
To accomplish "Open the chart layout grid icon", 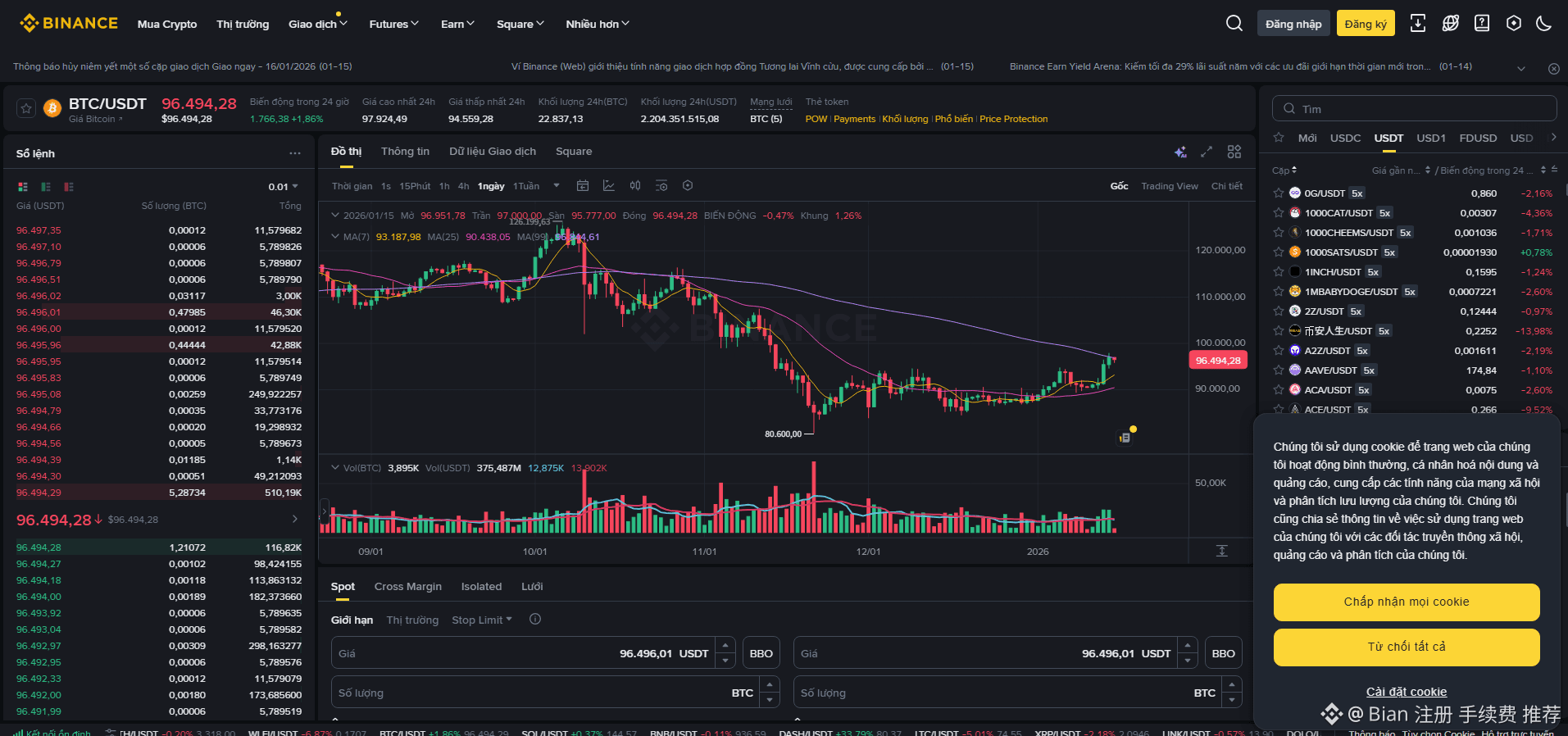I will [1234, 152].
